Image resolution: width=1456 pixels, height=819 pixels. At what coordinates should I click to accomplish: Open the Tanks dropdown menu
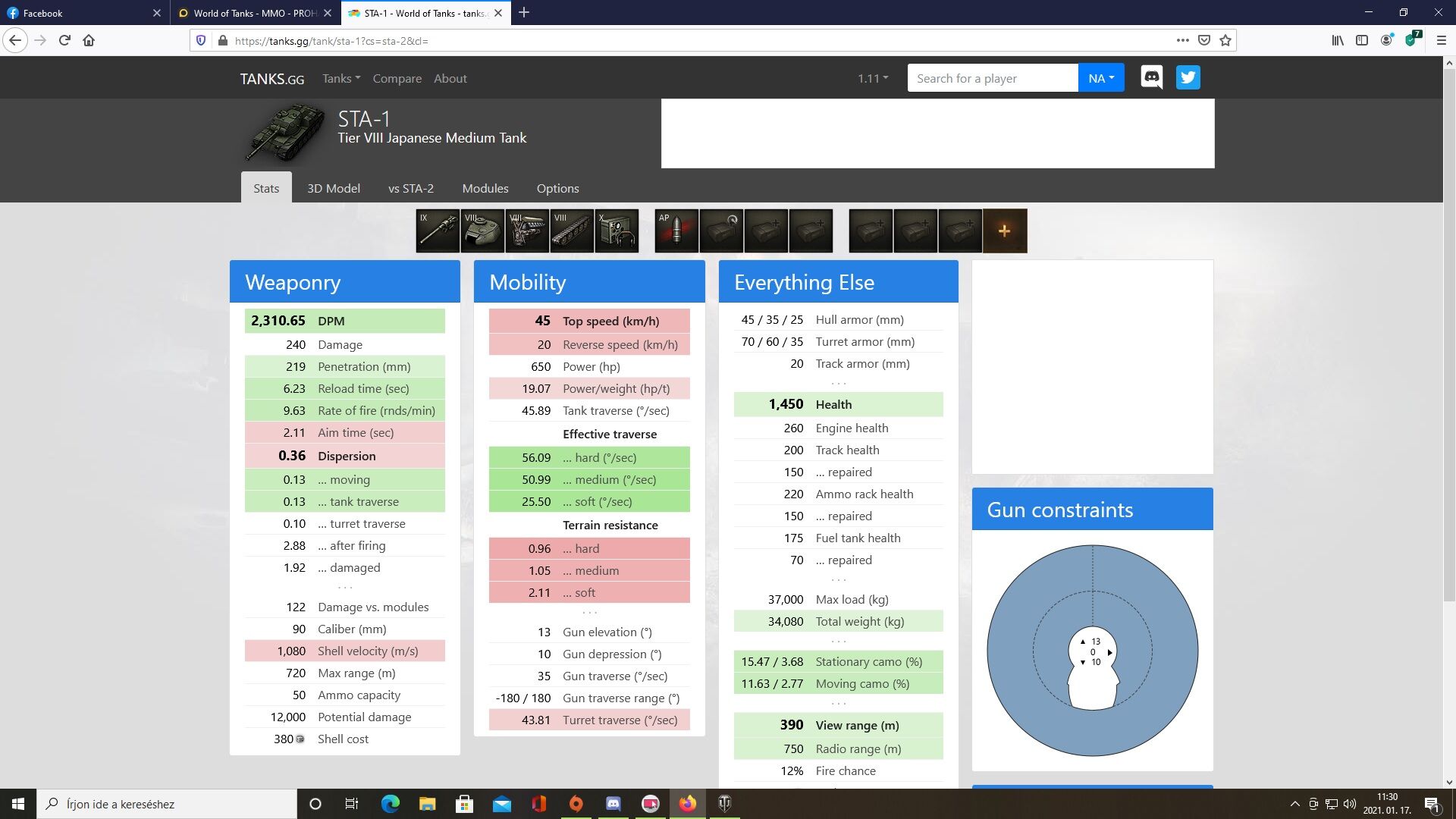(341, 78)
